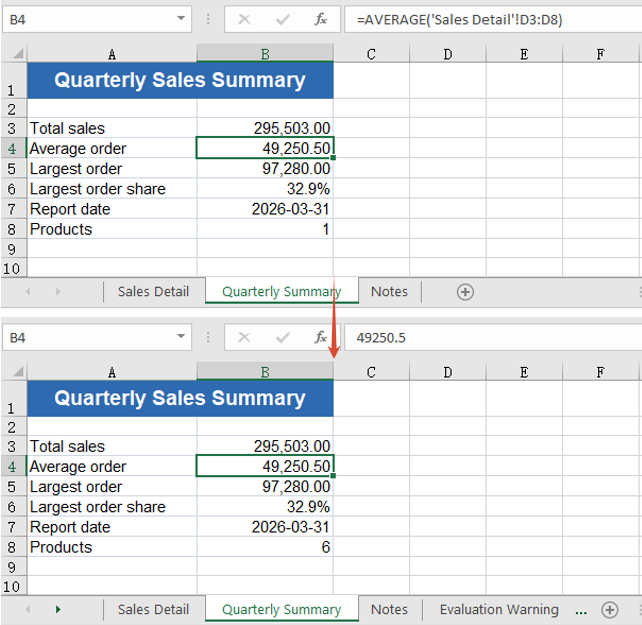Click Products value 6 in bottom sheet

265,547
